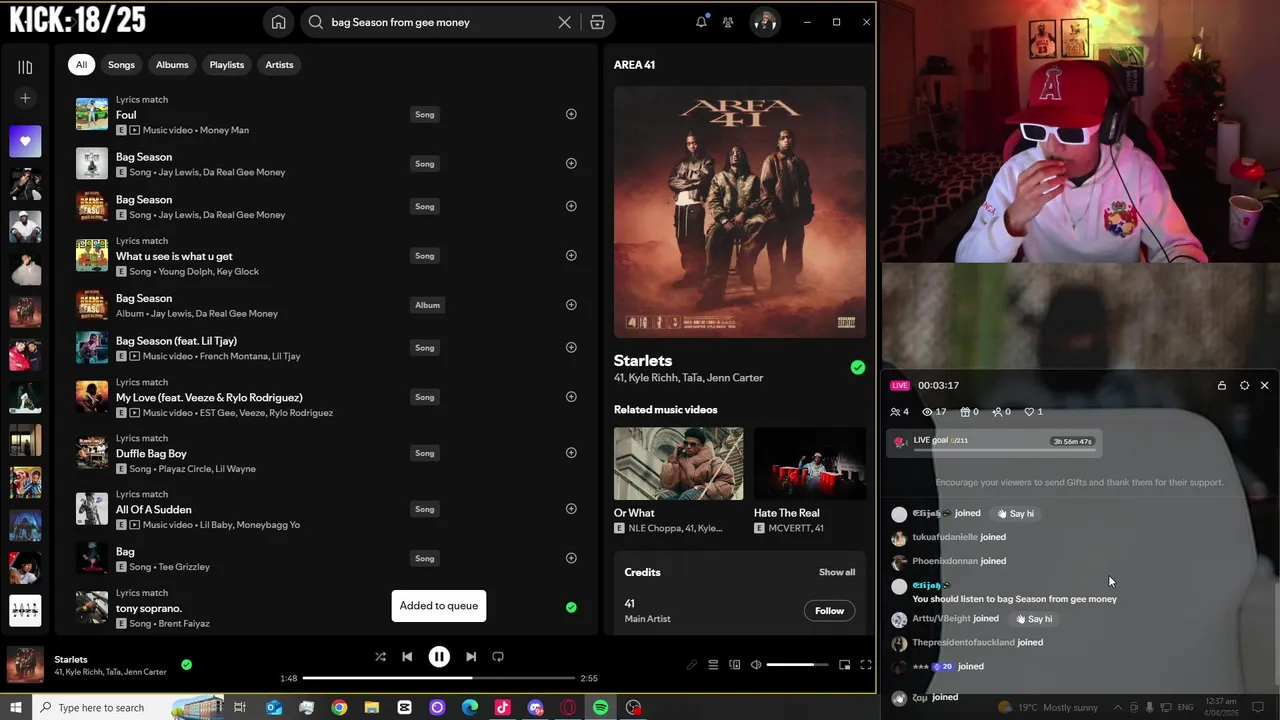This screenshot has height=720, width=1280.
Task: Select the Songs filter chip
Action: 121,65
